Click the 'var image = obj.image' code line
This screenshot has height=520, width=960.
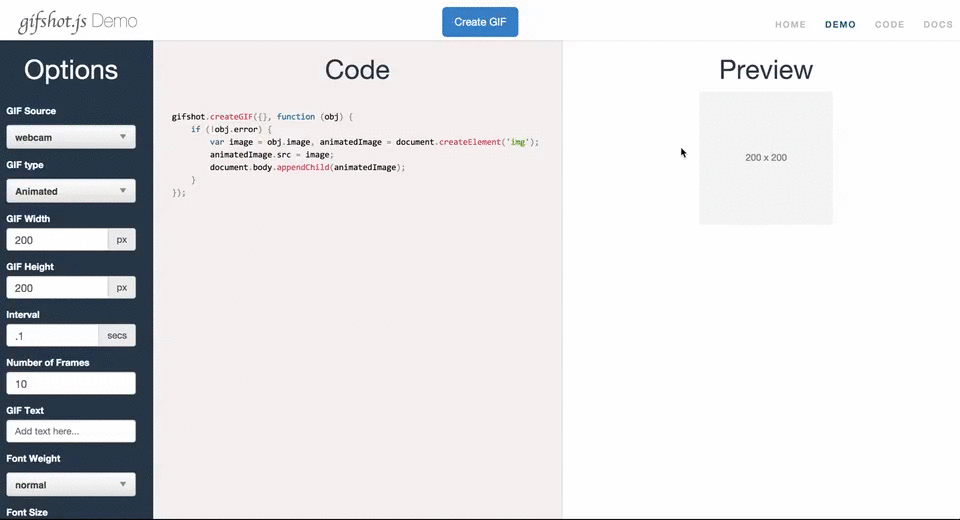[374, 142]
